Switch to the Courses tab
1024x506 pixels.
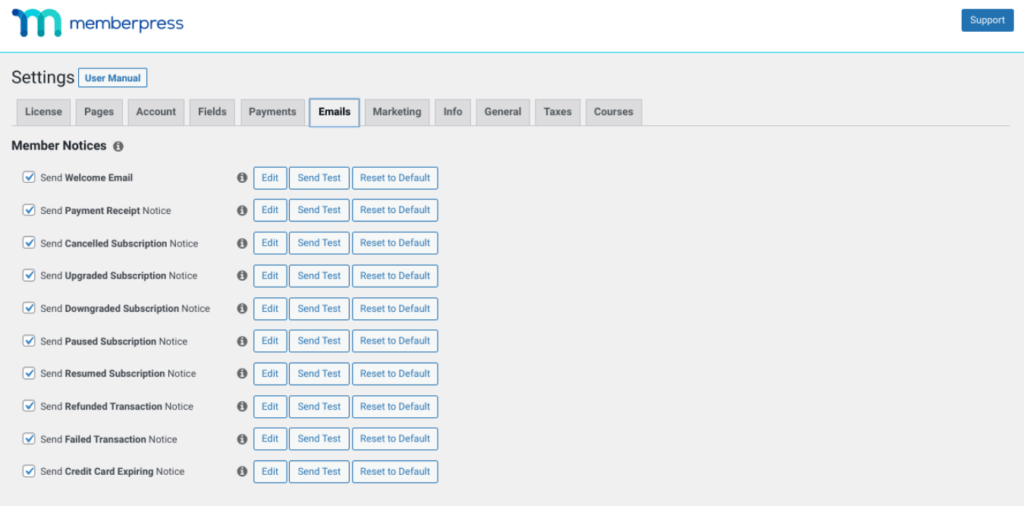click(x=614, y=112)
